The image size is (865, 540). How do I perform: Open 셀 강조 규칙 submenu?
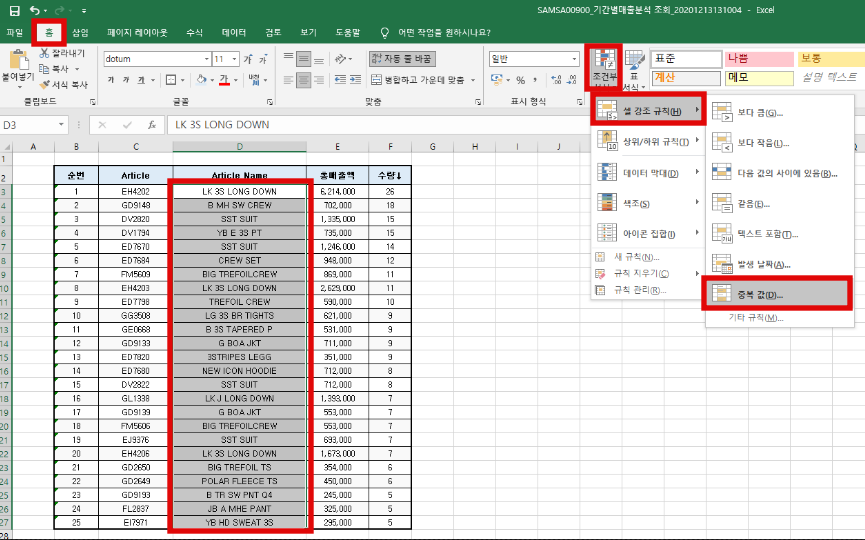648,110
